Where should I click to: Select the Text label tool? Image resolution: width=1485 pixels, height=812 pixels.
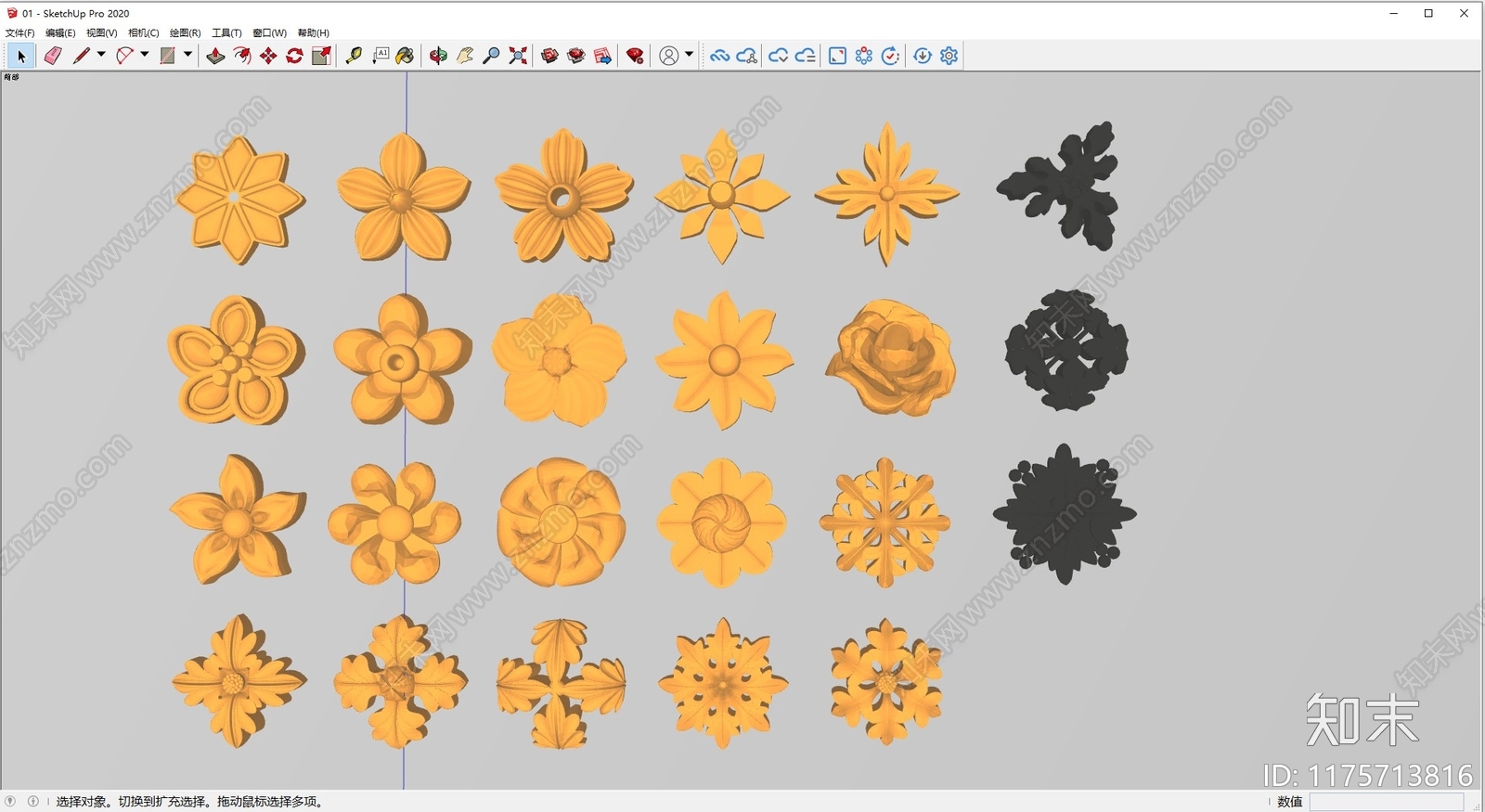click(381, 56)
